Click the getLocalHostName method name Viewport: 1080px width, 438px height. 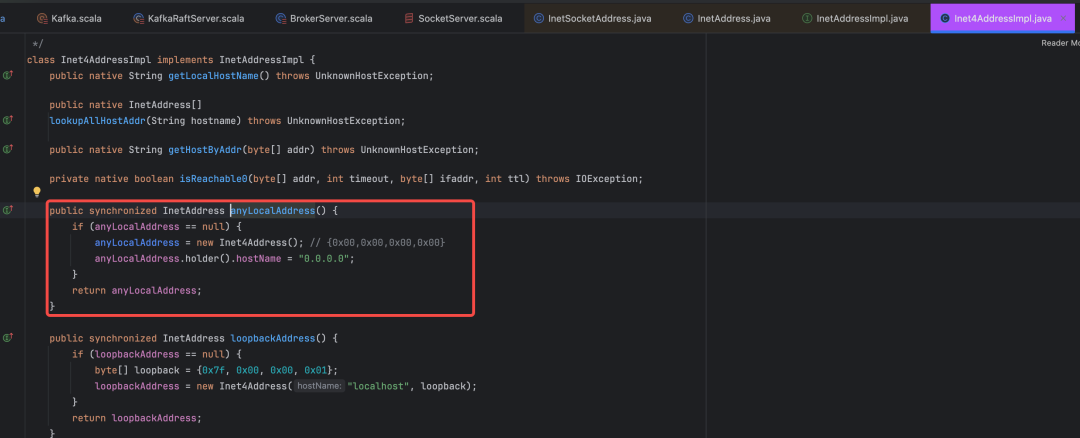tap(213, 76)
